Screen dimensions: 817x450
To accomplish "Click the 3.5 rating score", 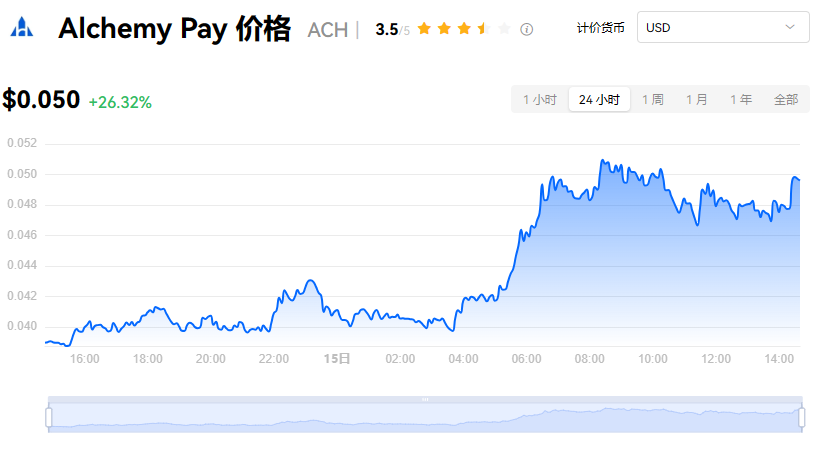I will click(387, 30).
